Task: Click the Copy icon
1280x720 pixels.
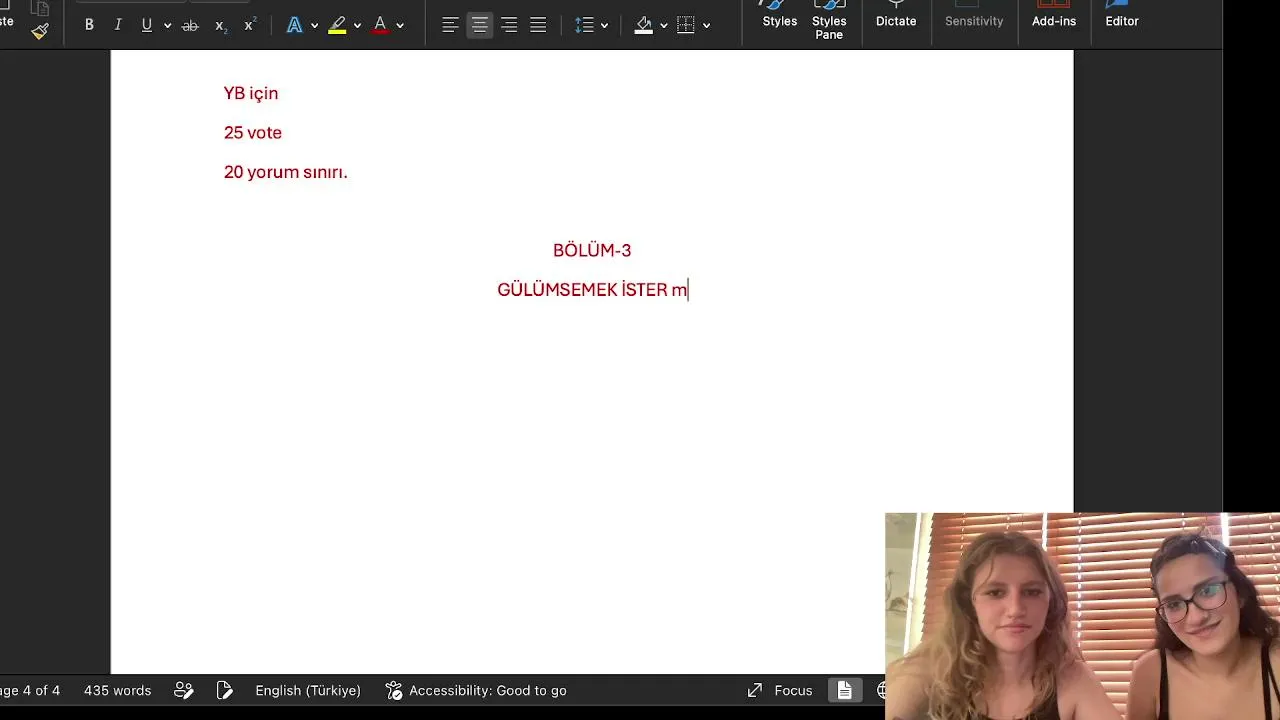Action: (40, 6)
